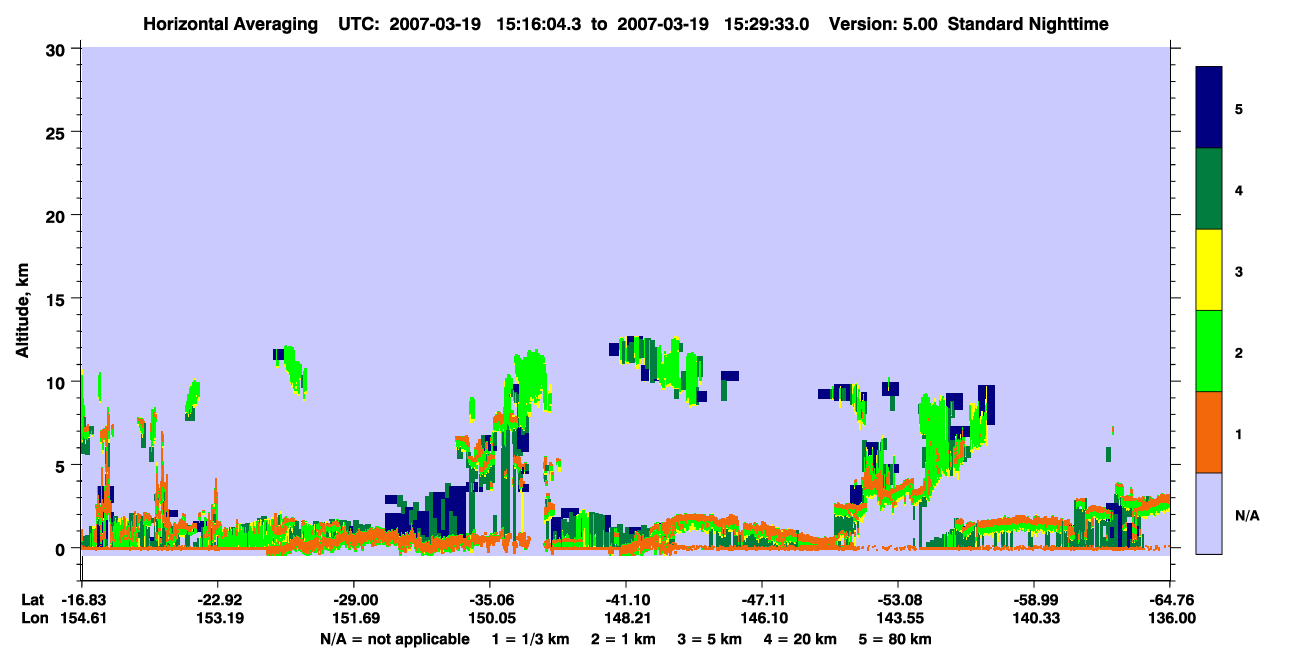
Task: Click the colorbar label 1
Action: (x=1239, y=432)
